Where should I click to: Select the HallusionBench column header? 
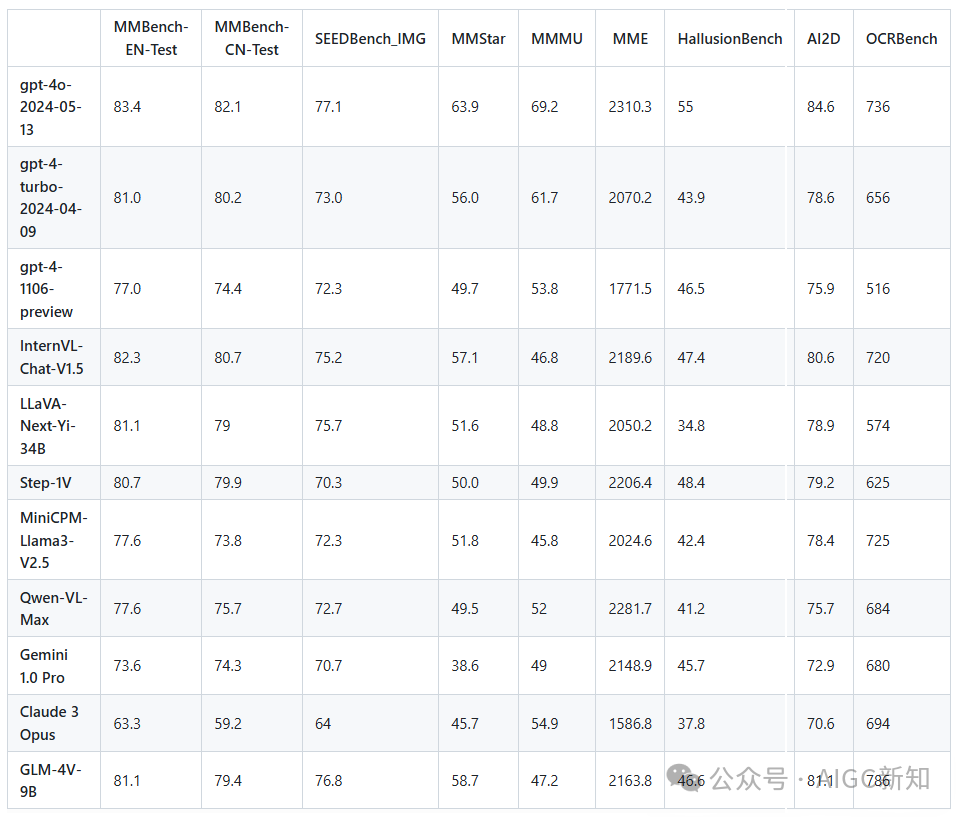point(730,39)
